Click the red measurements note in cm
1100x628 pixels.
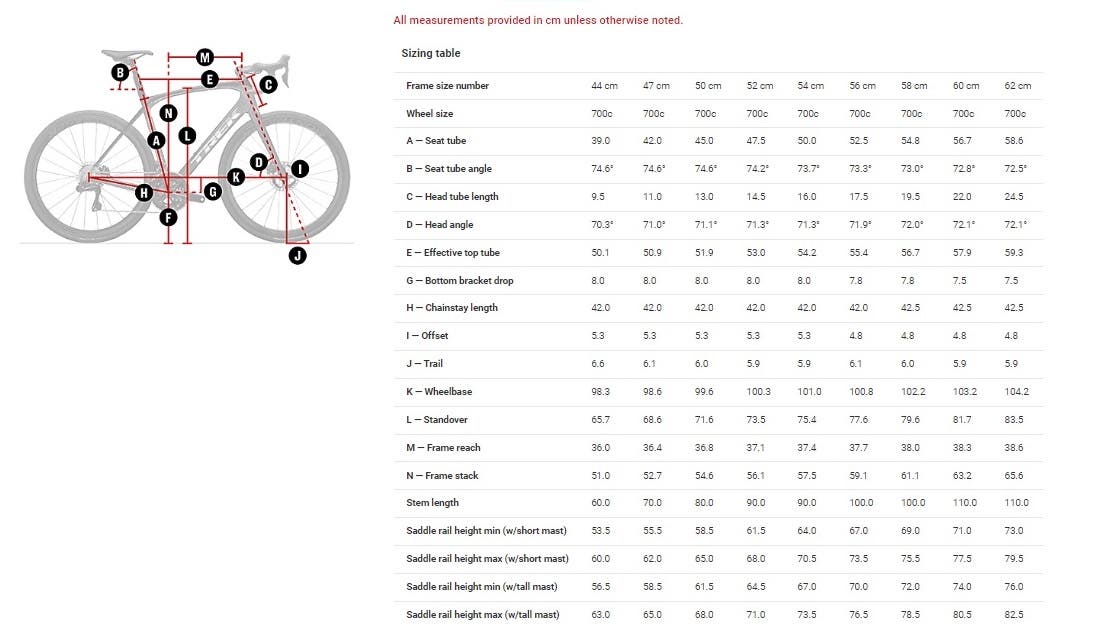pyautogui.click(x=538, y=20)
